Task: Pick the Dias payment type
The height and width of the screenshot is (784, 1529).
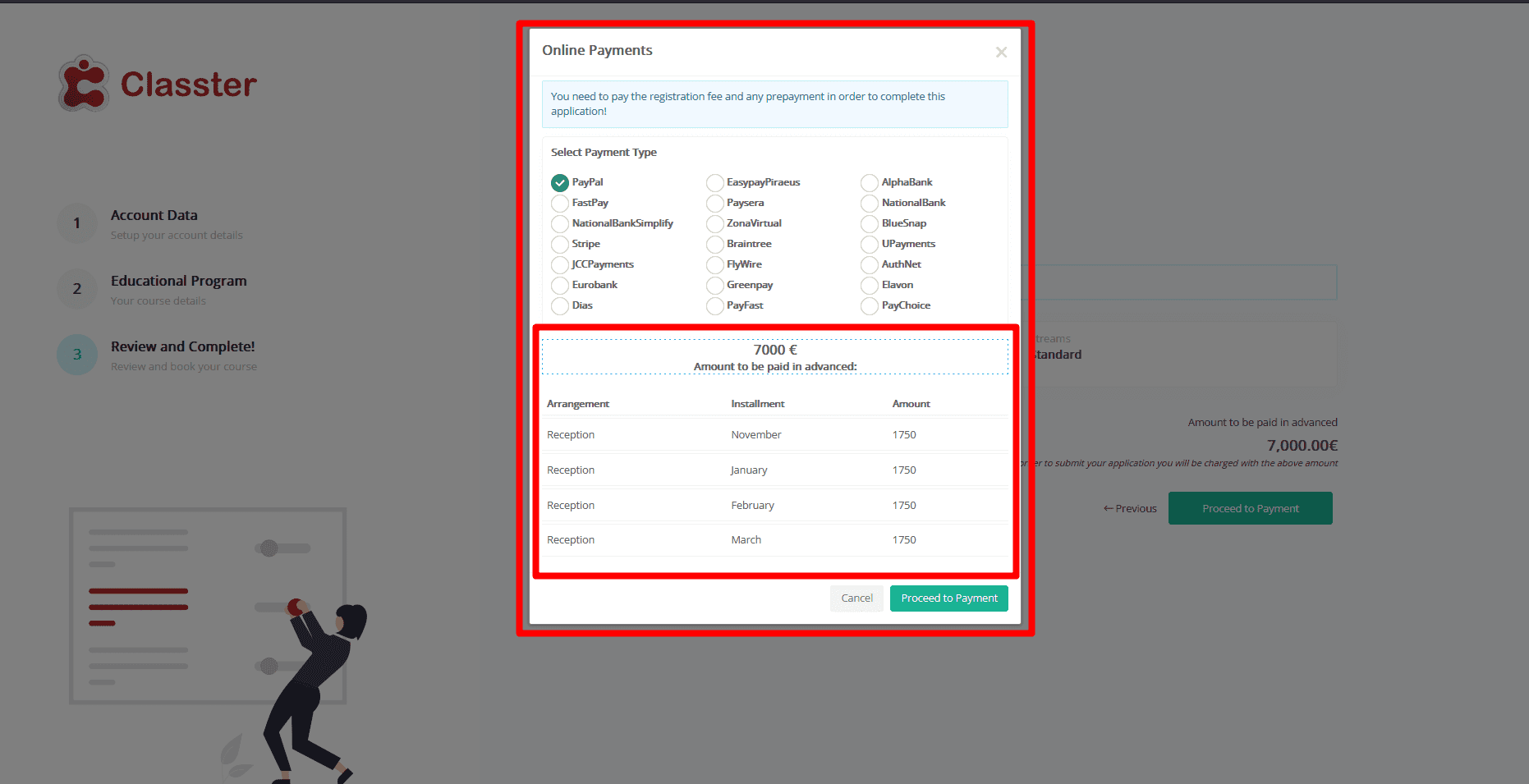Action: click(x=560, y=305)
